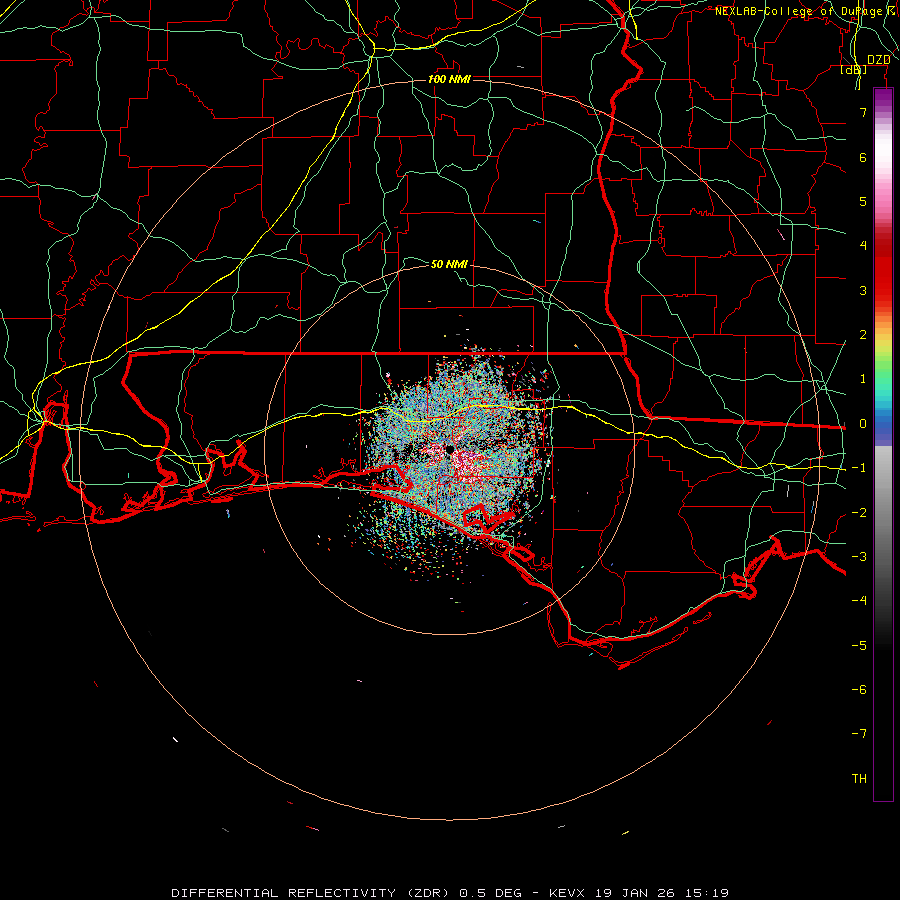
Task: Click the "-6" value on the dB scale
Action: click(859, 690)
